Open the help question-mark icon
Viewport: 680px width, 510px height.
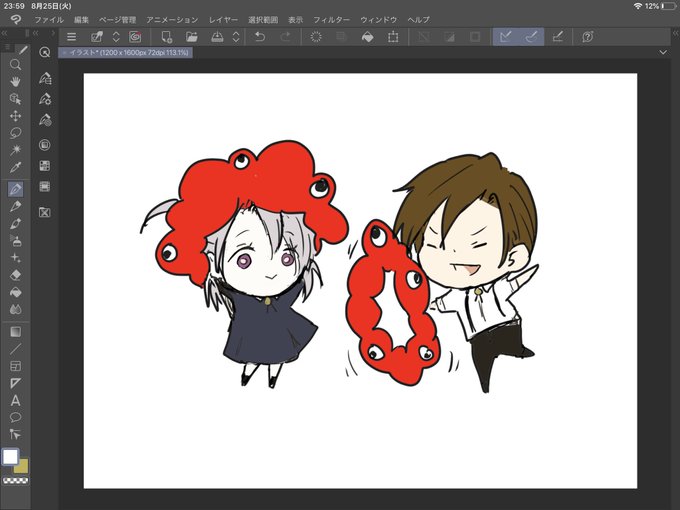[588, 37]
